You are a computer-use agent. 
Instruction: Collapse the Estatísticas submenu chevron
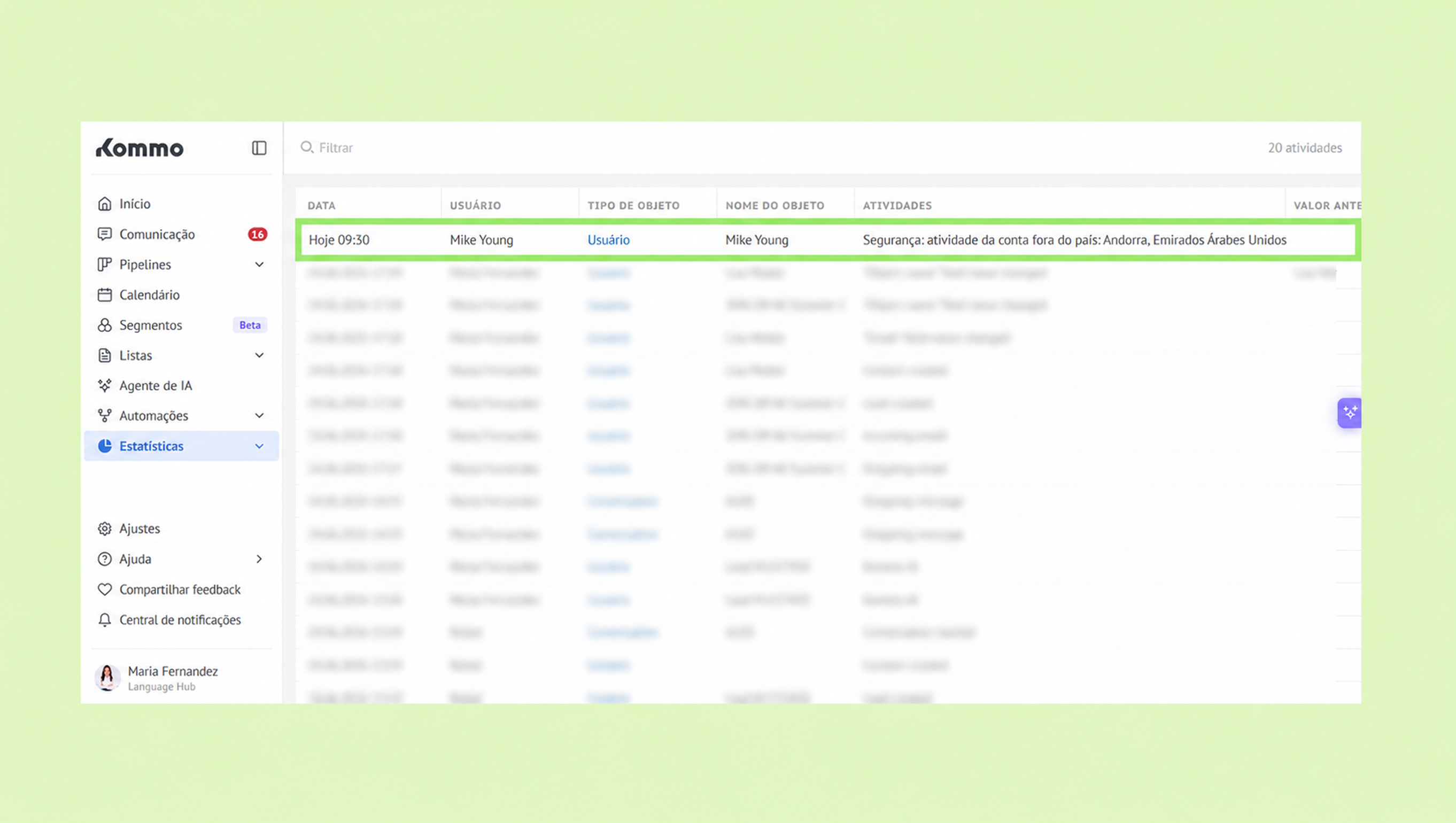(259, 447)
